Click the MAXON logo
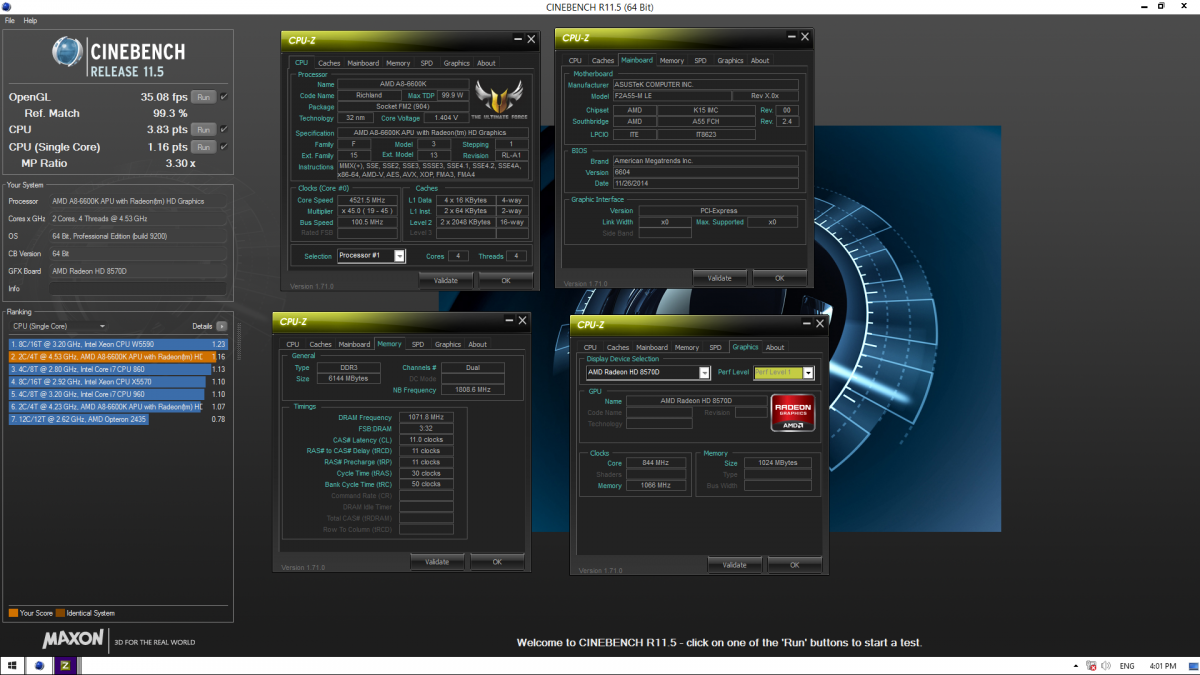This screenshot has height=675, width=1200. click(x=75, y=640)
